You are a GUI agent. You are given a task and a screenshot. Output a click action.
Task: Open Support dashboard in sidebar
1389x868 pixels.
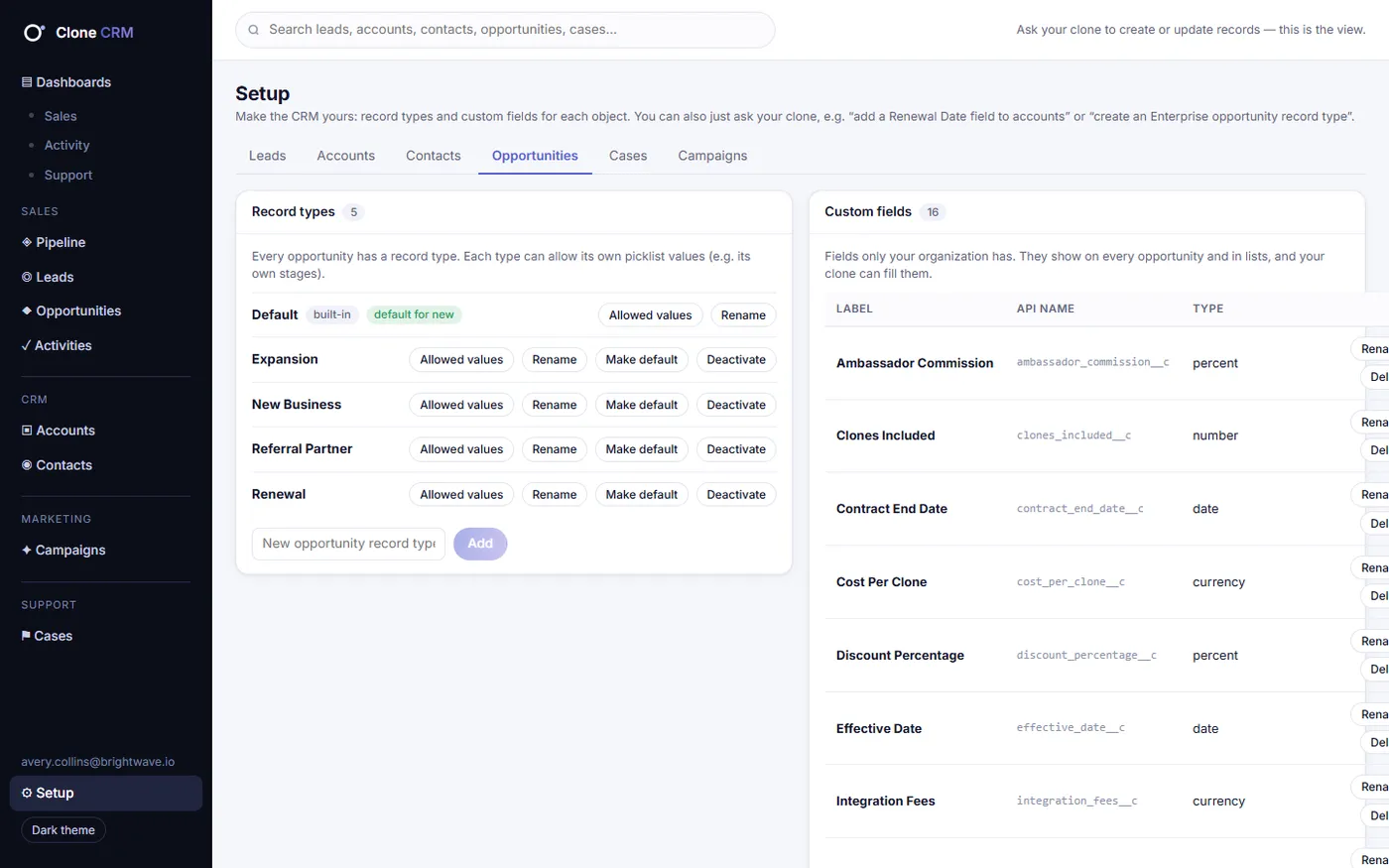tap(68, 175)
